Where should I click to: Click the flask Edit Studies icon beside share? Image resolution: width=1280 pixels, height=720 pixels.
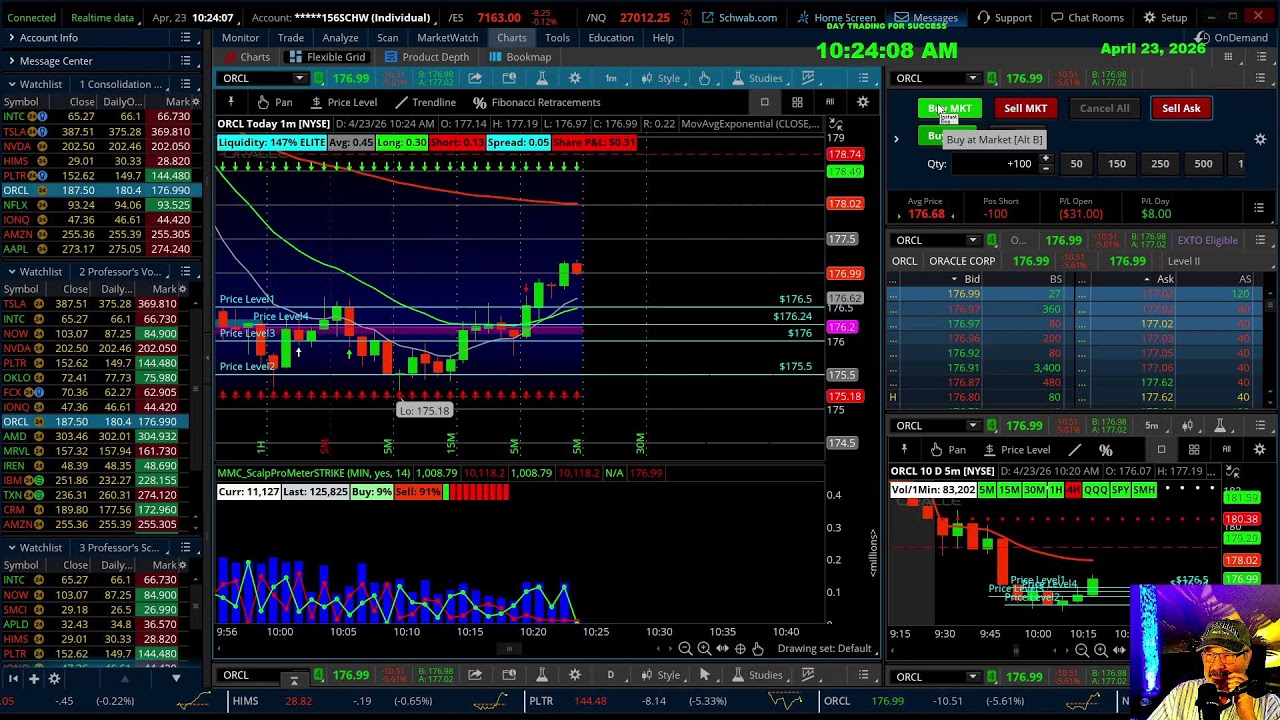541,78
